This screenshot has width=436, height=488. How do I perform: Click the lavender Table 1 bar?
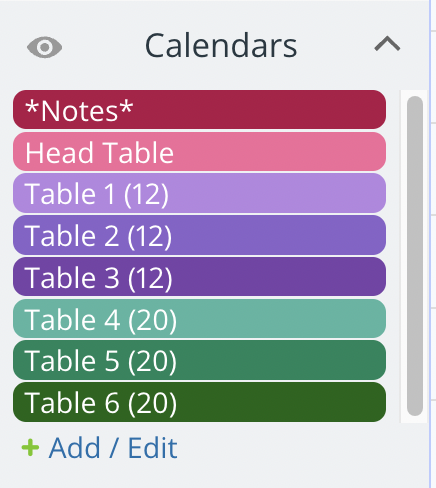(199, 193)
